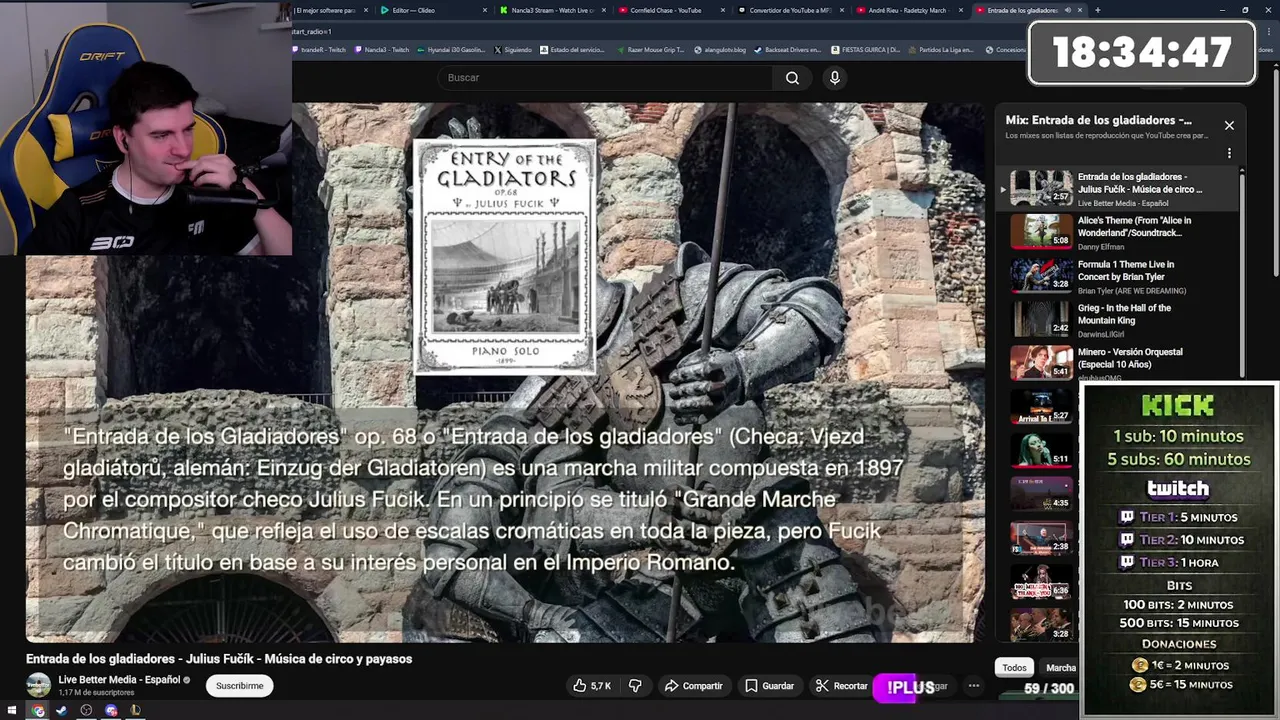Open Estado del servicio bookmark
Screen dimensions: 1280x720
[572, 49]
